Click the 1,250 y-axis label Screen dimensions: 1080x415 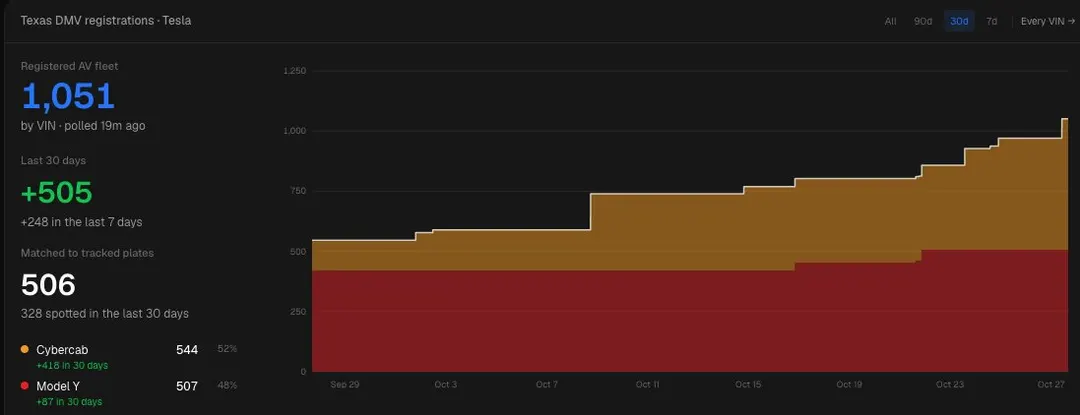pos(295,71)
